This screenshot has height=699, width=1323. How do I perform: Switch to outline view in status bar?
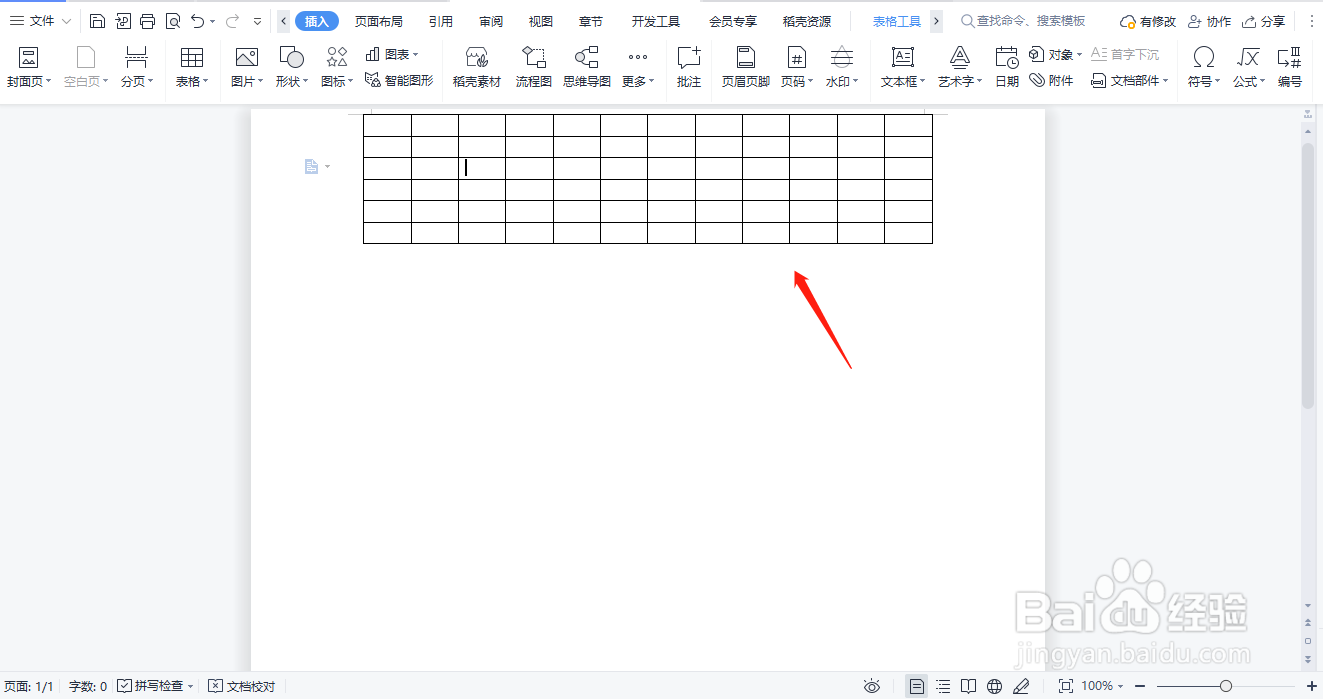pyautogui.click(x=943, y=686)
